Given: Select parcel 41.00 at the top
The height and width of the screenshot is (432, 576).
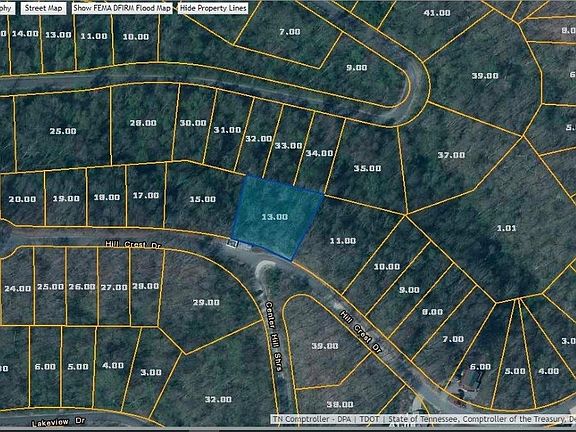Looking at the screenshot, I should tap(437, 13).
